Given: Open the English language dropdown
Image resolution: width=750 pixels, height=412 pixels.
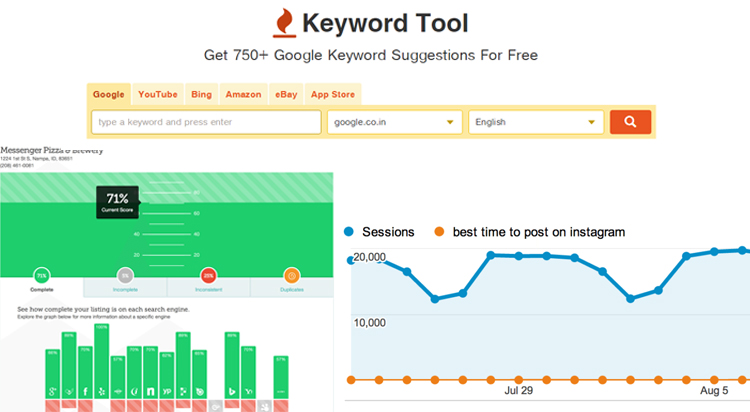Looking at the screenshot, I should point(536,122).
